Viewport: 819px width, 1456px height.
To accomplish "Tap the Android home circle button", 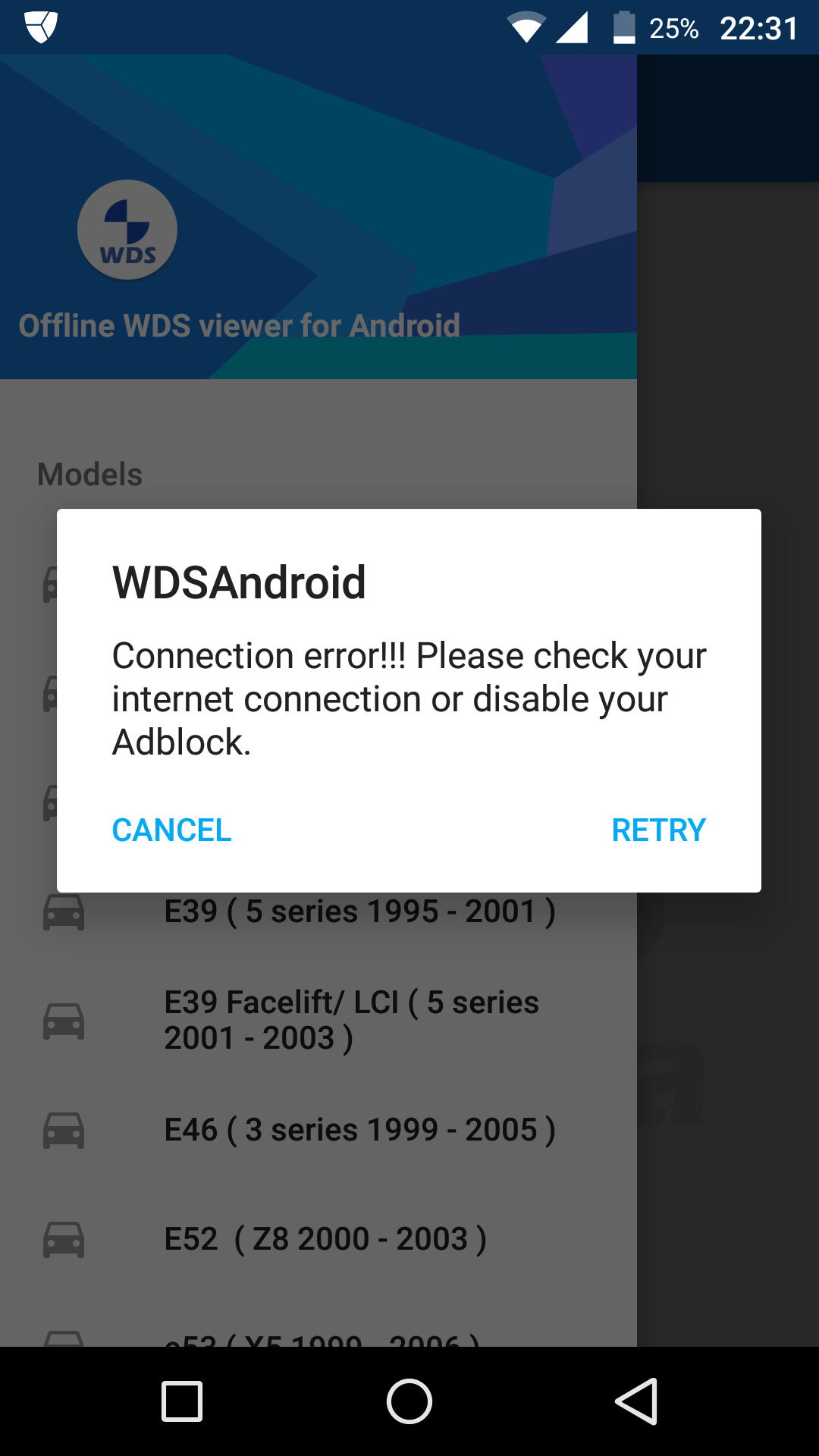I will pyautogui.click(x=409, y=1401).
